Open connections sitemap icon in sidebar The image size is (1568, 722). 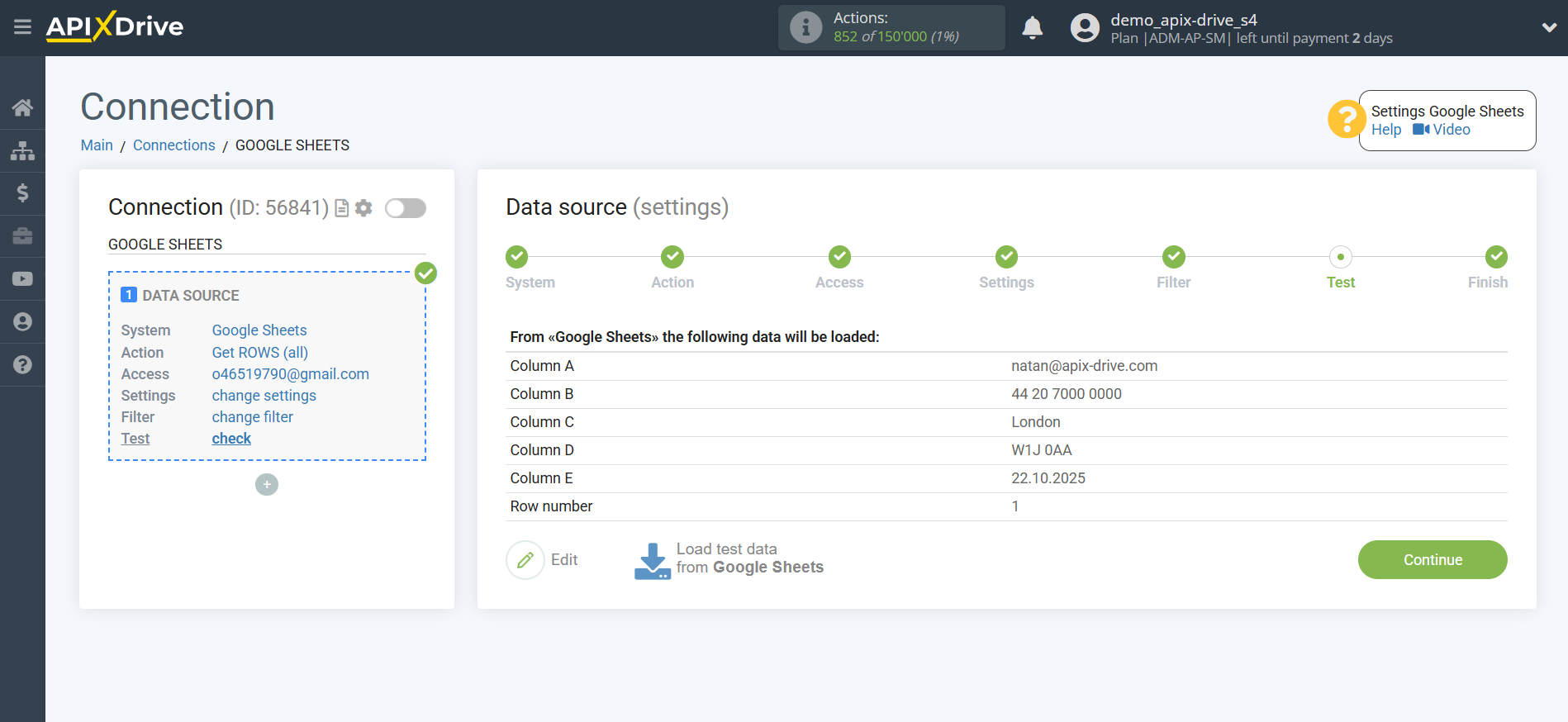pyautogui.click(x=22, y=150)
